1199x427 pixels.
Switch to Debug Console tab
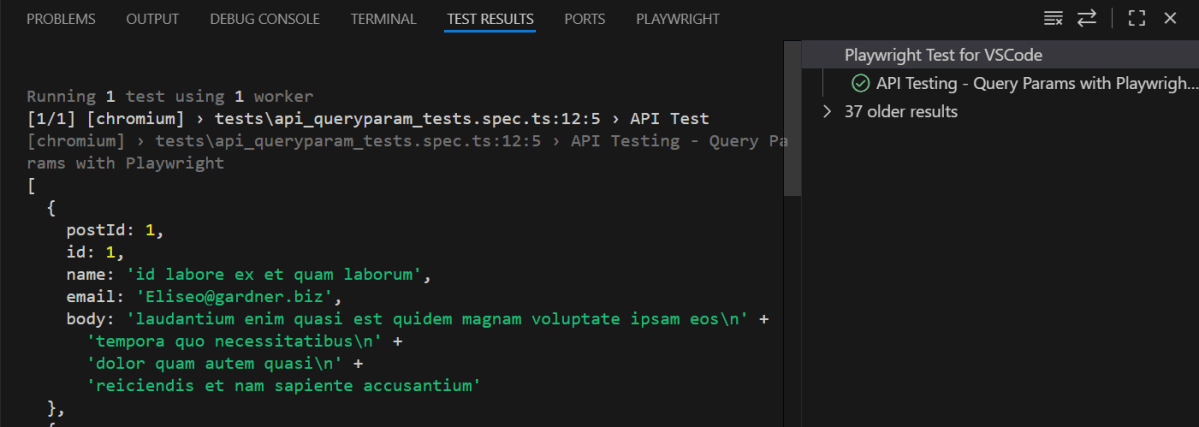click(x=265, y=19)
